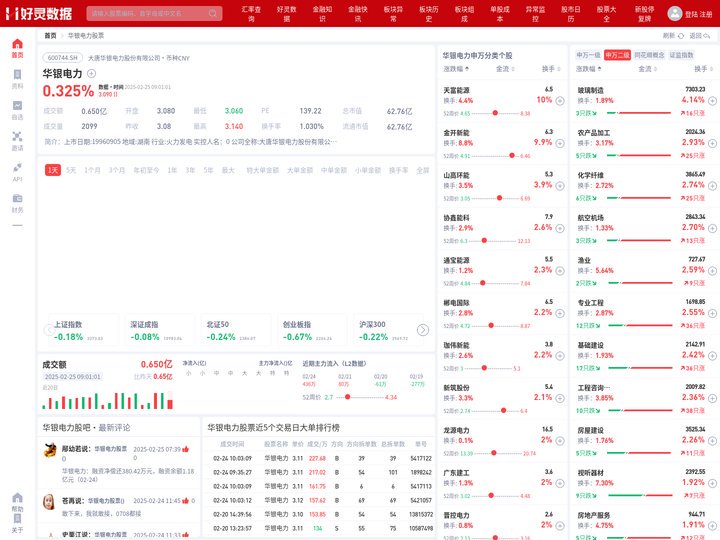The width and height of the screenshot is (720, 540).
Task: Toggle the 中单金额 series
Action: pos(334,170)
